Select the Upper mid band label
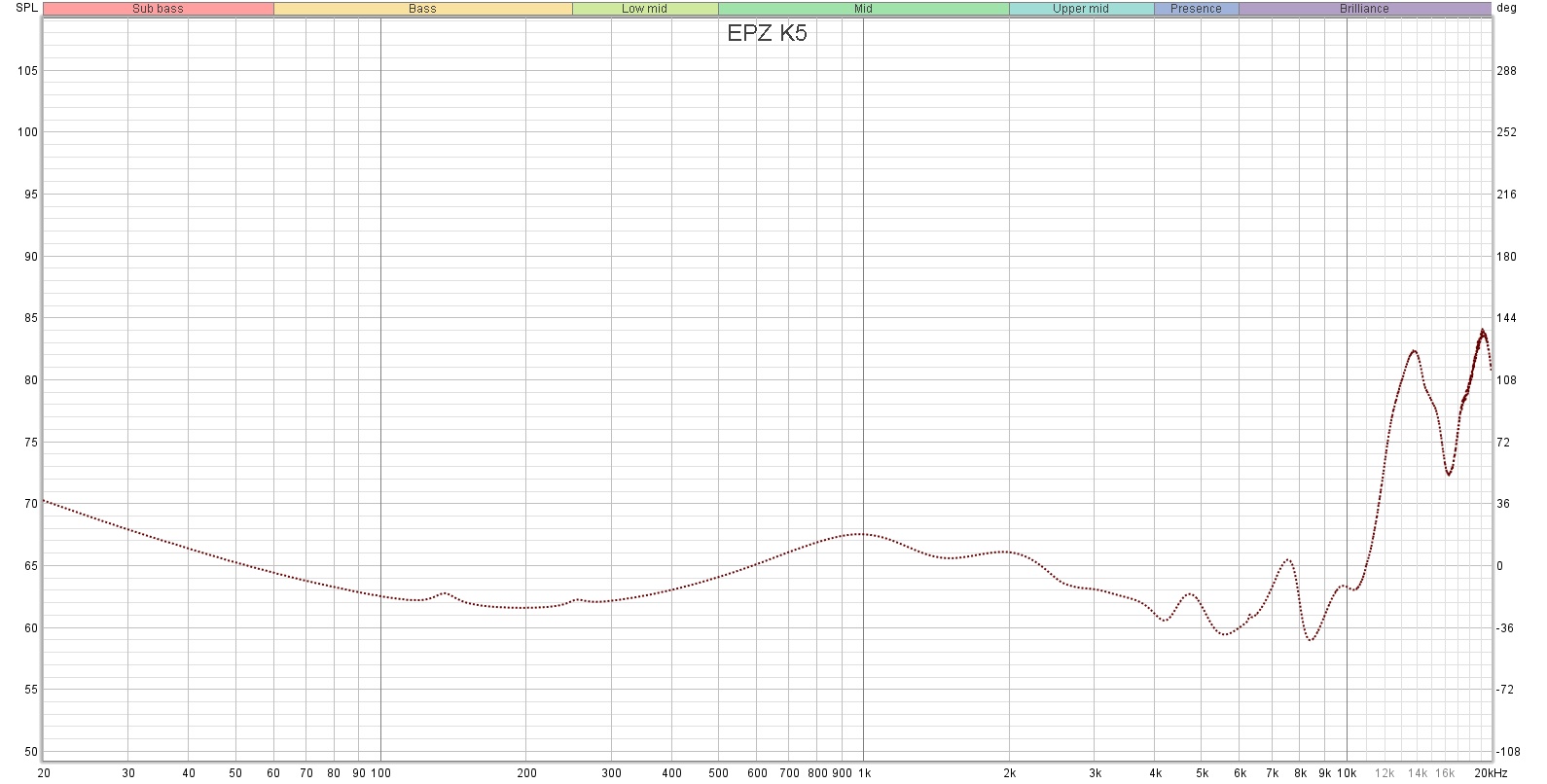 tap(1081, 9)
